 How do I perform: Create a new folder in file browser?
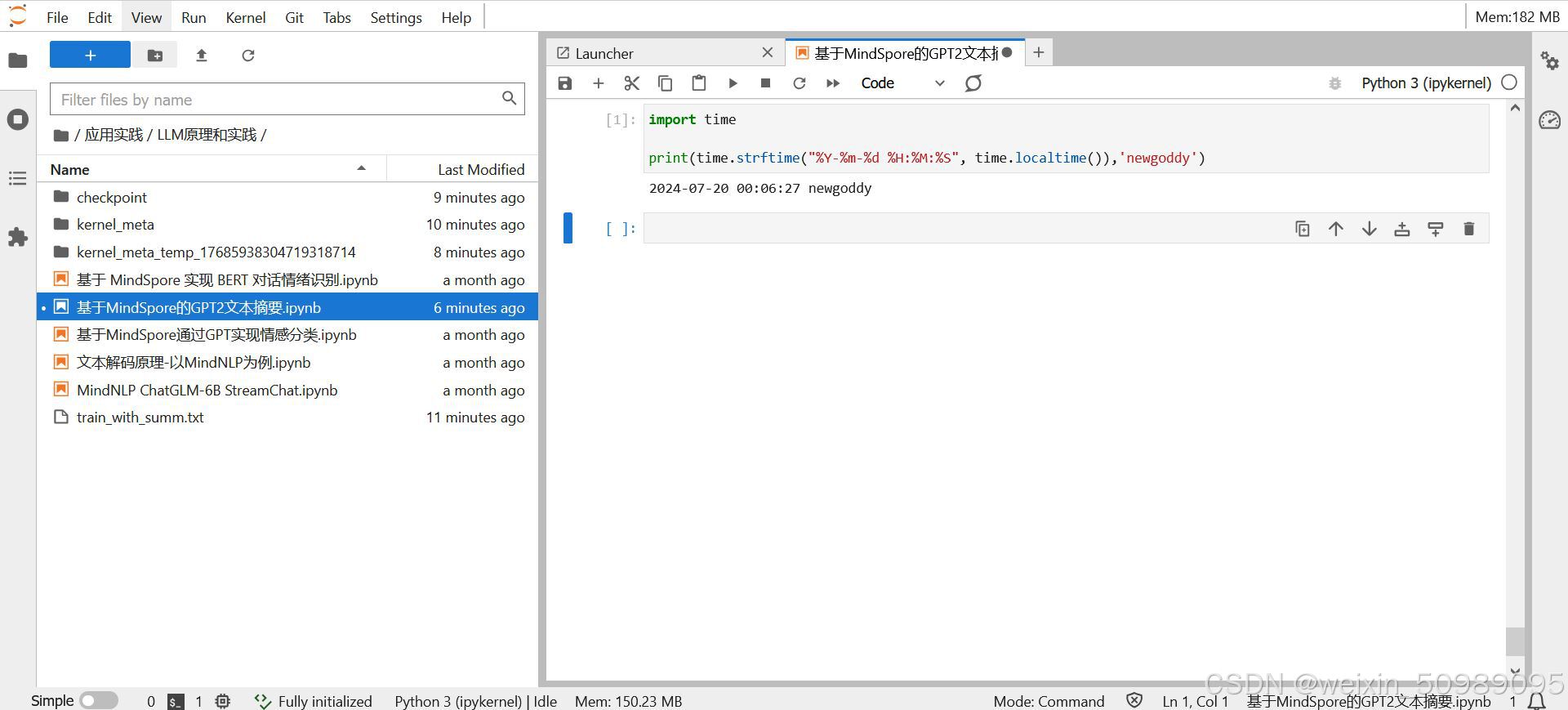pos(154,56)
